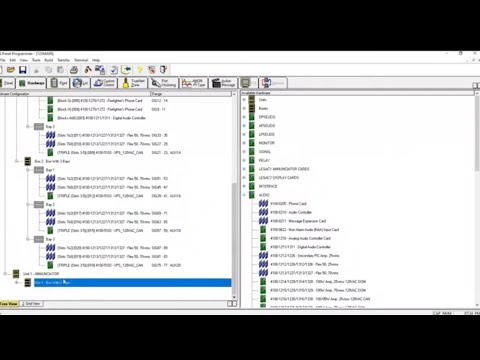This screenshot has height=360, width=480.
Task: Switch to the Tree View bottom tab
Action: point(9,304)
